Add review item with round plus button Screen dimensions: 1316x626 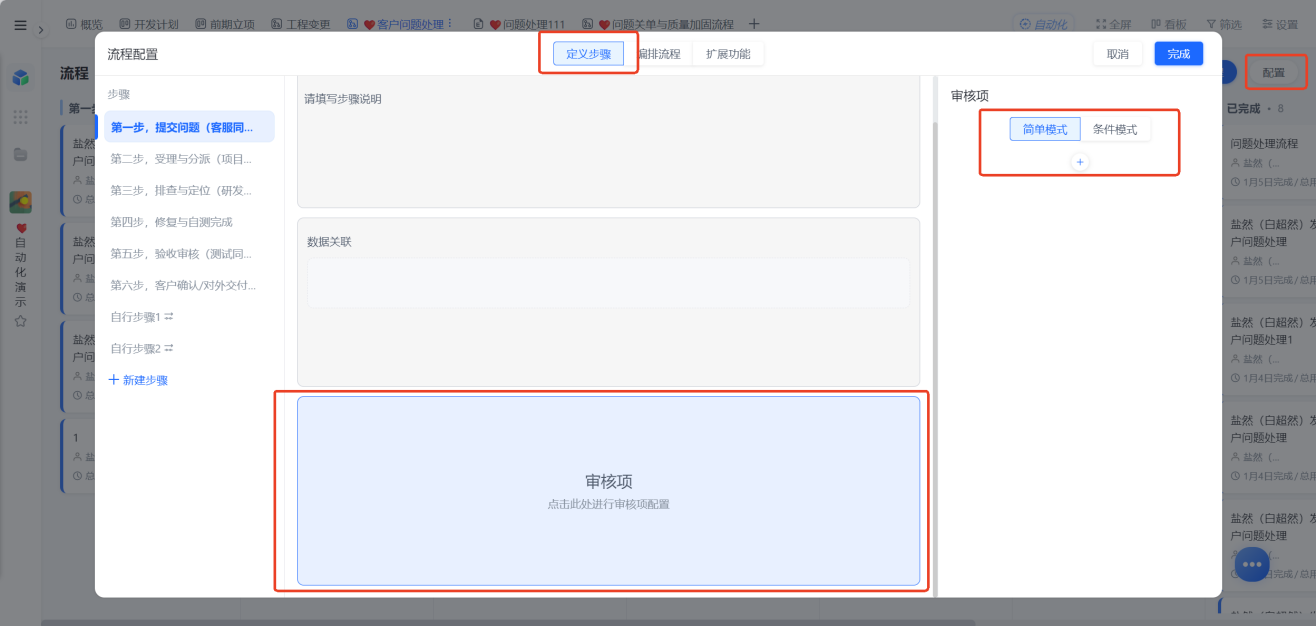tap(1080, 161)
